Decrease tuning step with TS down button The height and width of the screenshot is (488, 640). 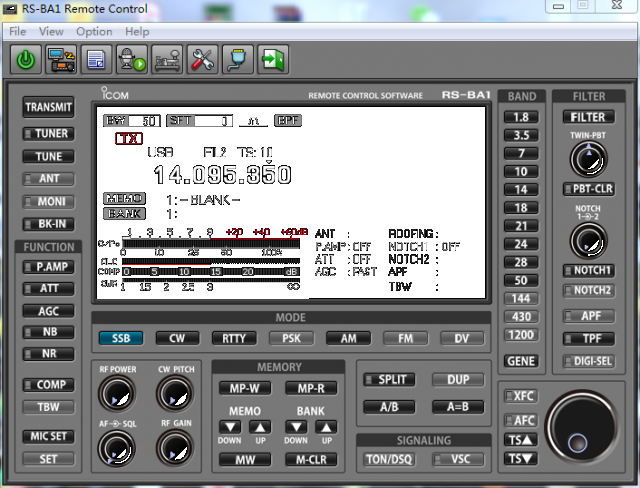coord(521,459)
